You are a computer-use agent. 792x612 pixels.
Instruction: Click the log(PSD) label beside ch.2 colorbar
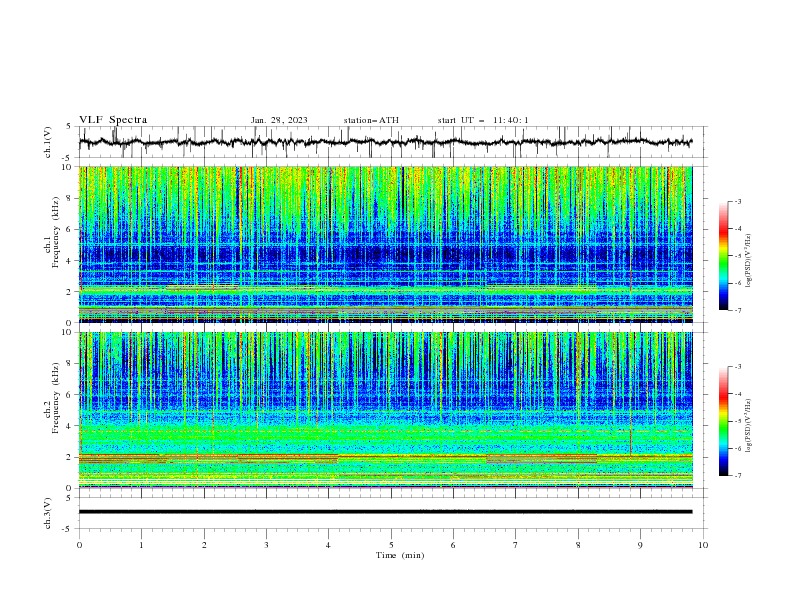[749, 426]
